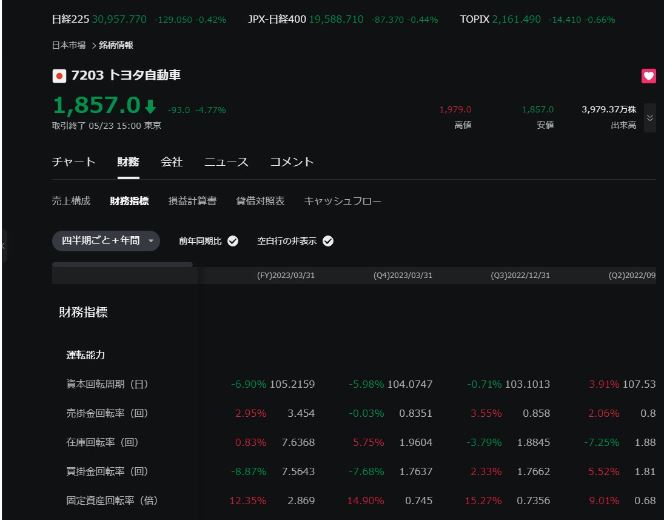Click the Japan flag icon beside 7203
The height and width of the screenshot is (520, 664).
point(59,76)
